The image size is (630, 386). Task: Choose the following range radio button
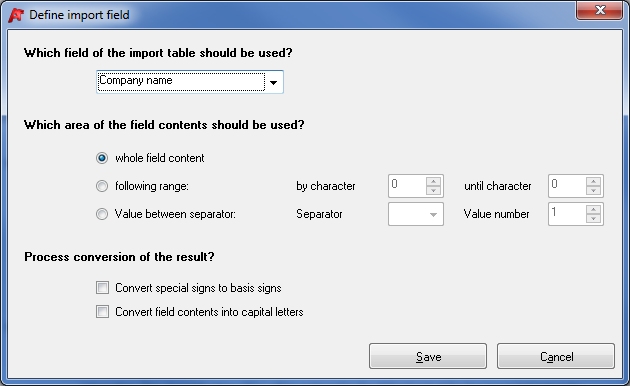102,186
